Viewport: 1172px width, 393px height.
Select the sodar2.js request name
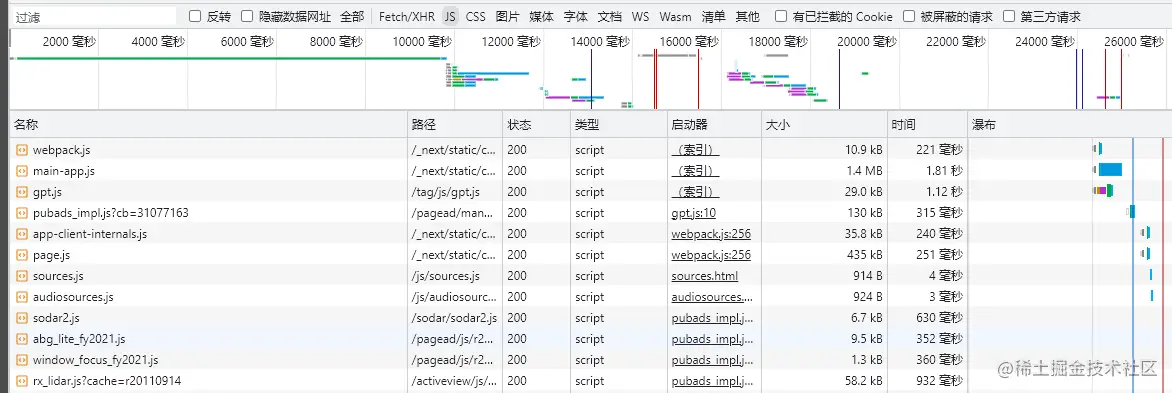(x=56, y=318)
